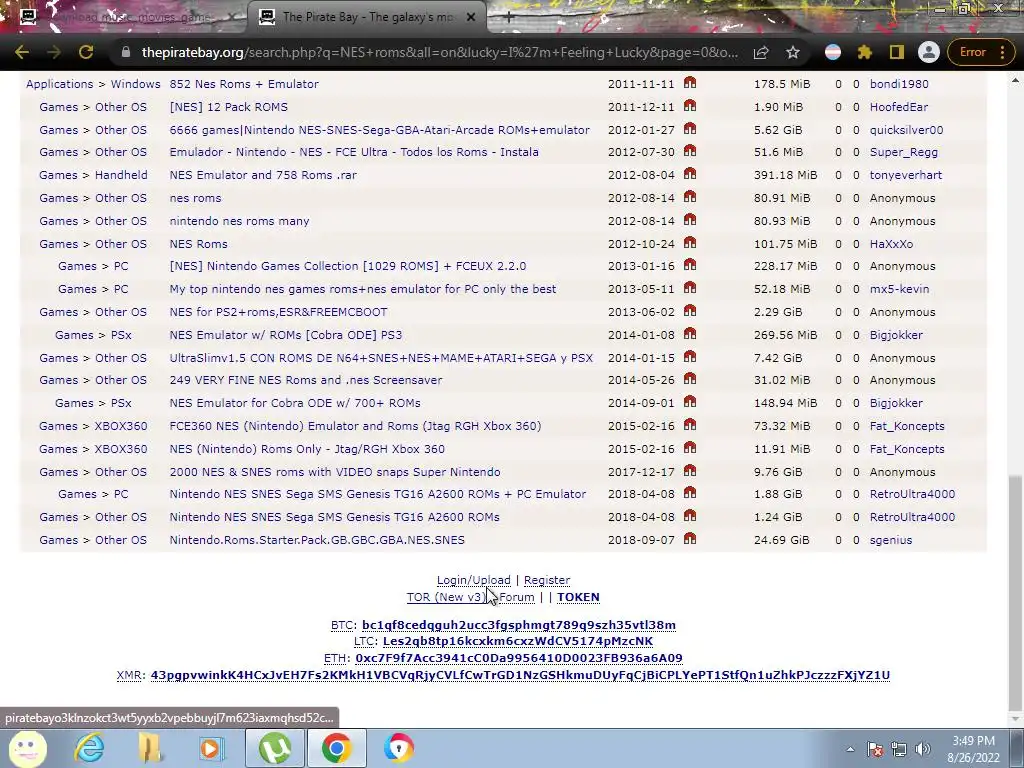Screen dimensions: 1024x768
Task: Click magnet icon for Nintendo.Roms.Starter.Pack row
Action: click(690, 539)
